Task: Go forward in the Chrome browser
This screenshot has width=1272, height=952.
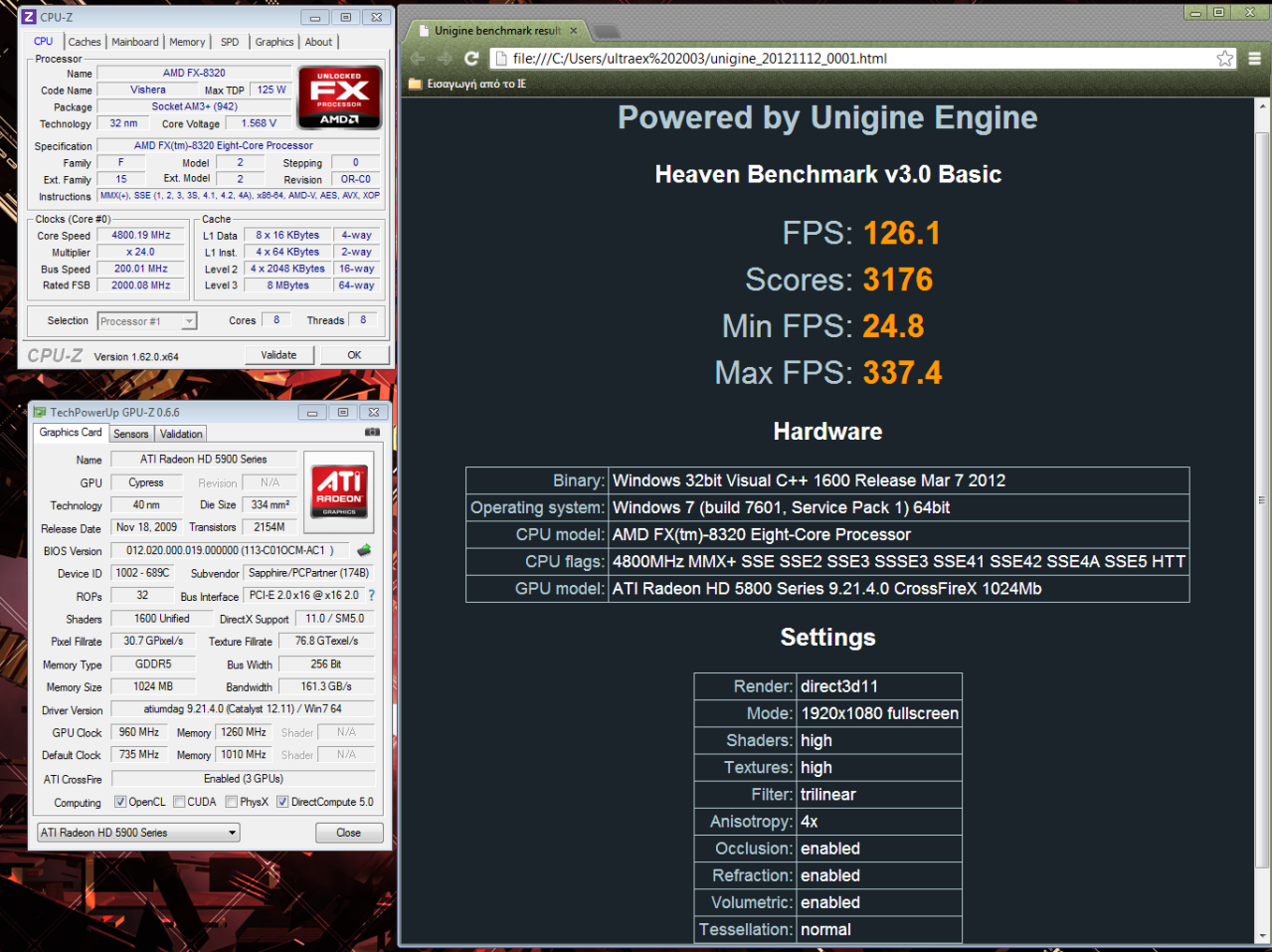Action: (x=445, y=59)
